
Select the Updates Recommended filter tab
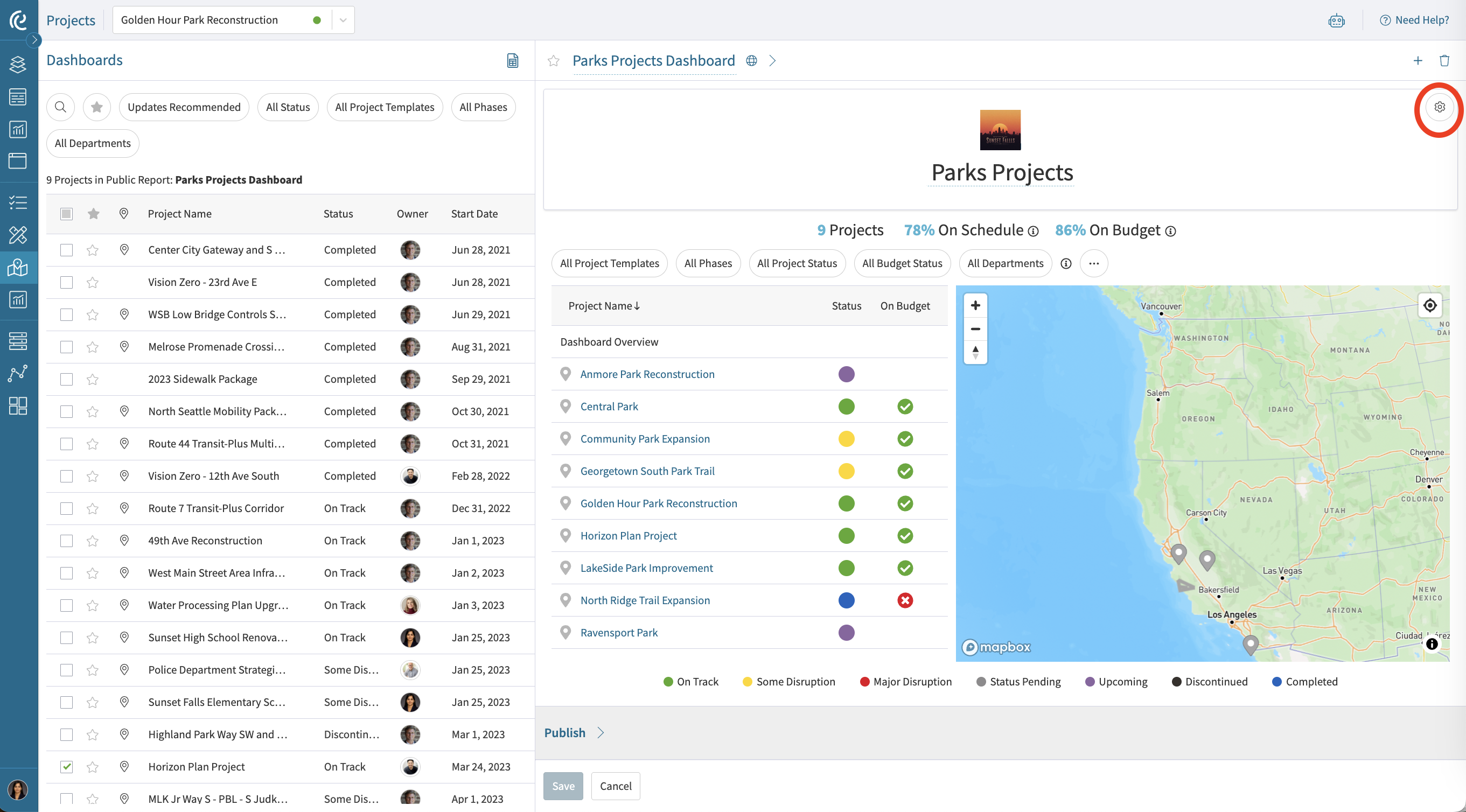coord(184,107)
